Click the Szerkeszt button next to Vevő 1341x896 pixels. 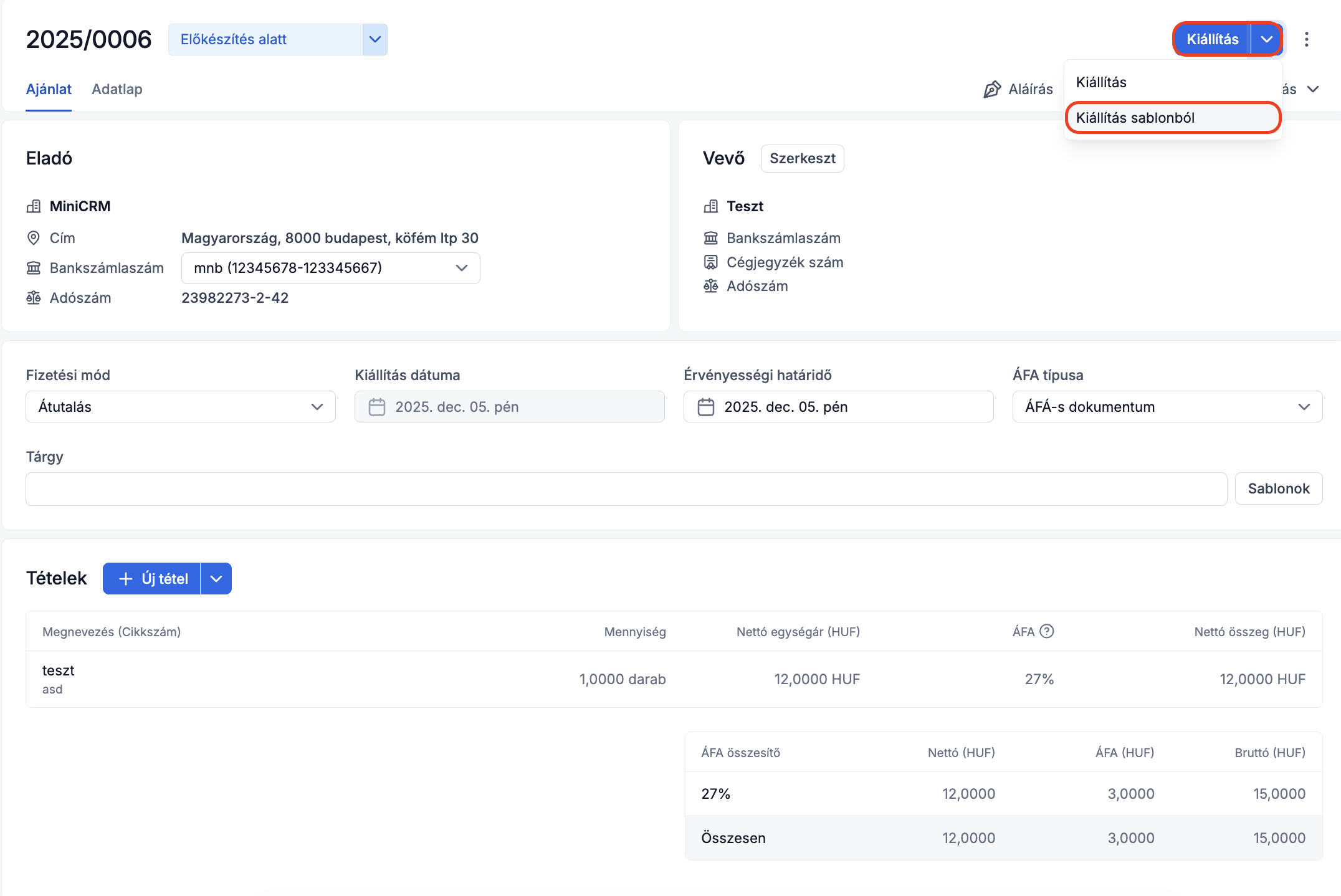[803, 158]
